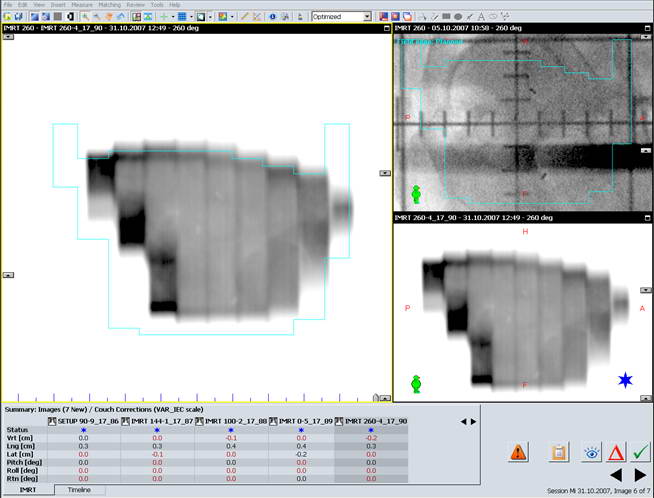Click the clipboard notes button

pos(559,453)
